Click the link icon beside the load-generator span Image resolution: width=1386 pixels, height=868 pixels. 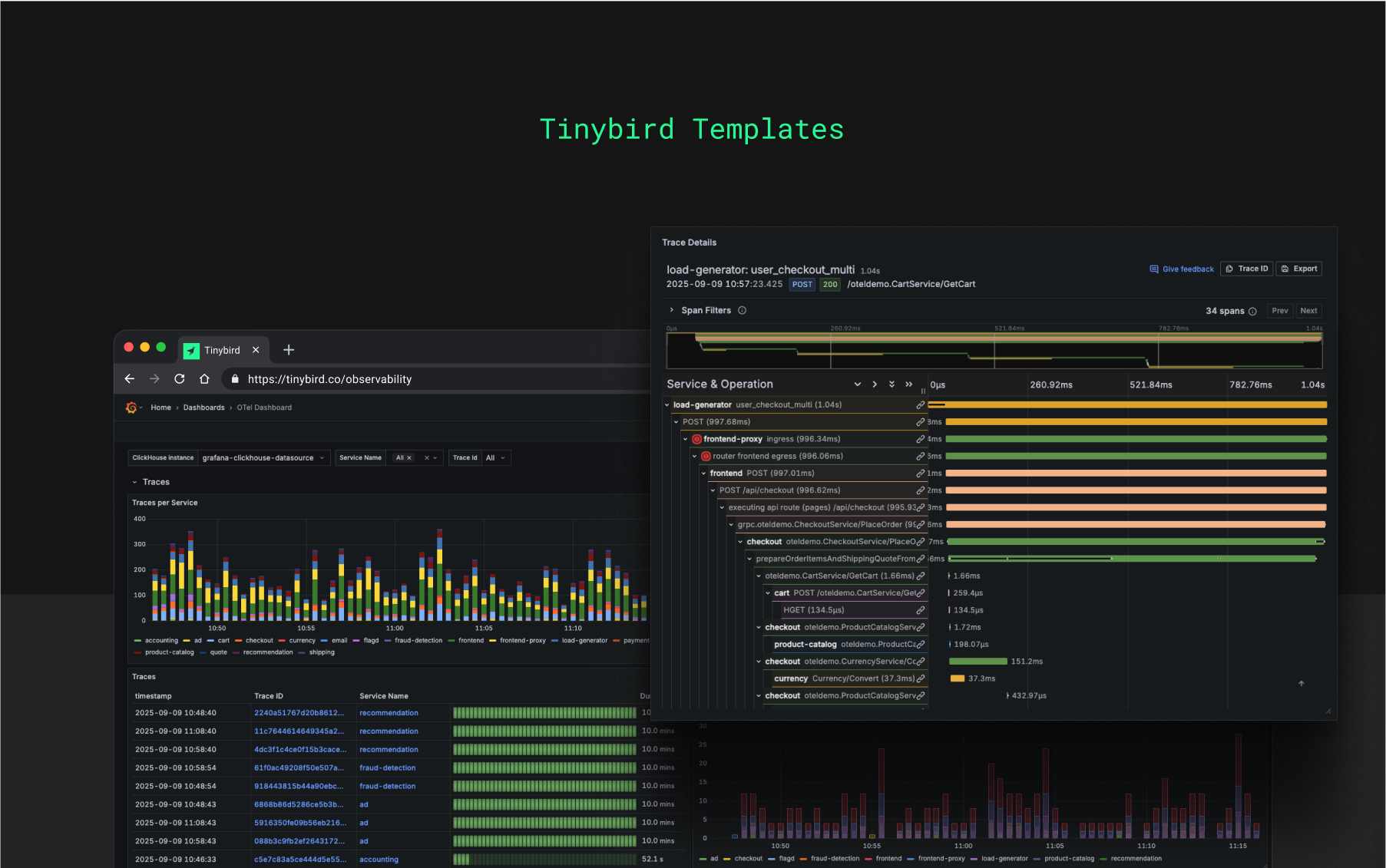pyautogui.click(x=921, y=404)
